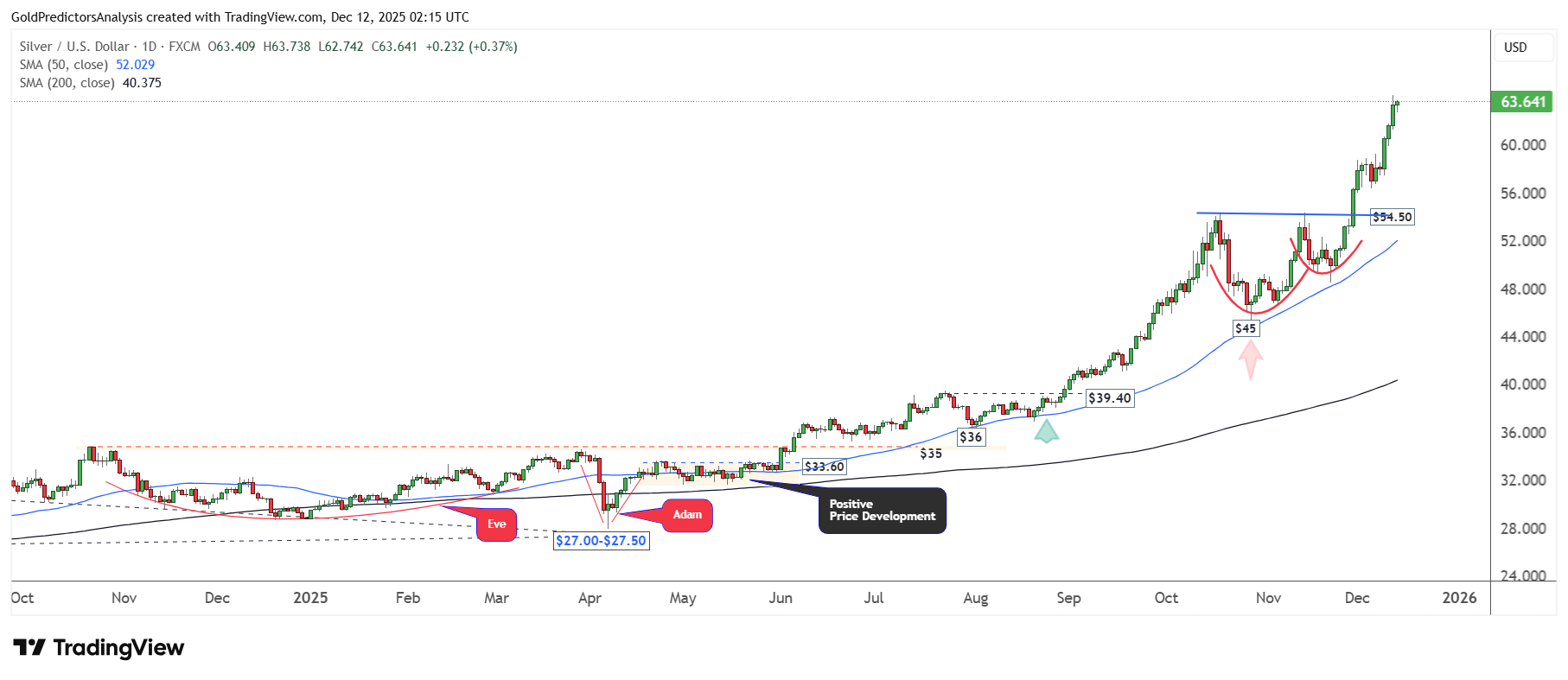Click the $33.60 price label
1568x680 pixels.
(824, 467)
